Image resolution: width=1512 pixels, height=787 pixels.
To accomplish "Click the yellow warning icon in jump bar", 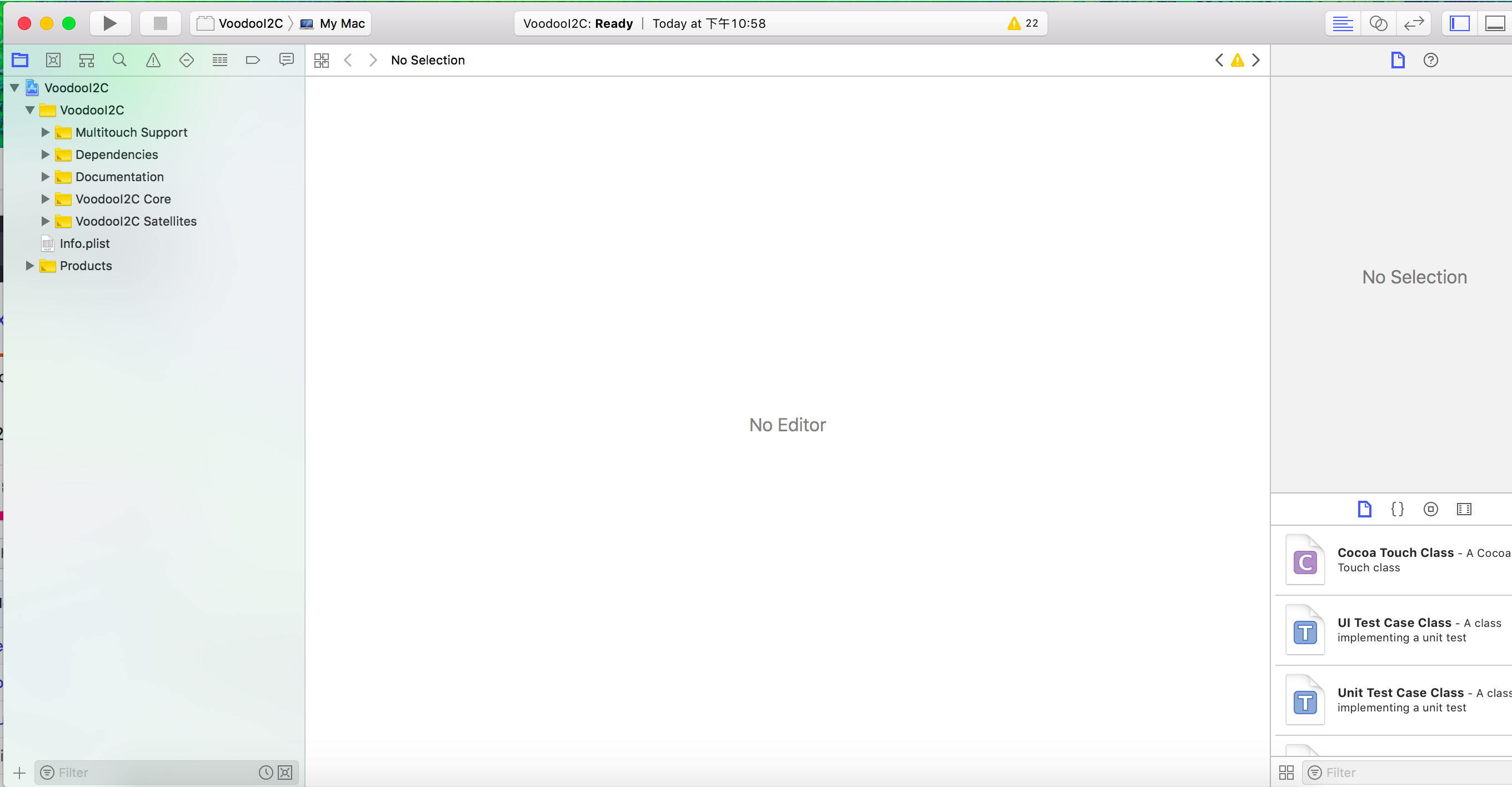I will coord(1237,60).
